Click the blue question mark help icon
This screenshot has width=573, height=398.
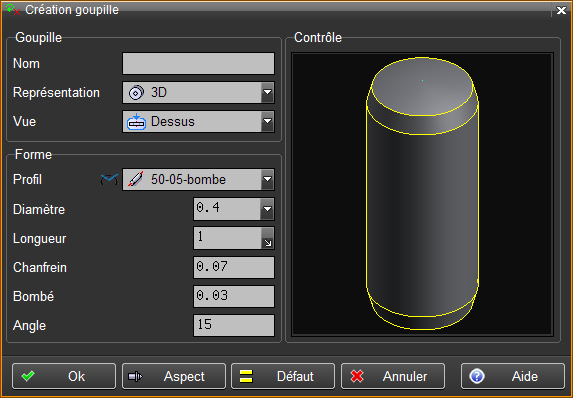pos(477,376)
